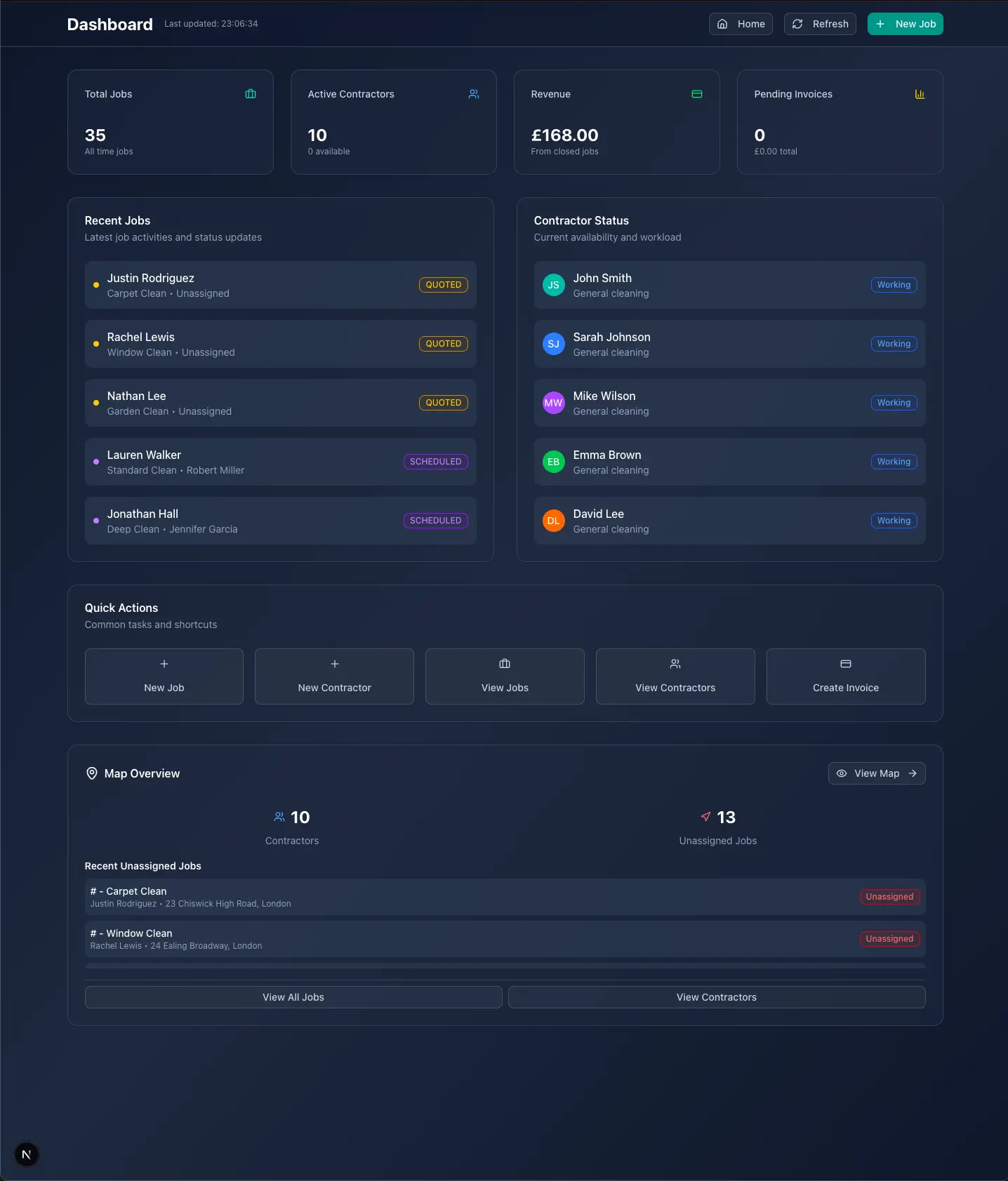Click Working badge for David Lee
This screenshot has width=1008, height=1181.
894,521
